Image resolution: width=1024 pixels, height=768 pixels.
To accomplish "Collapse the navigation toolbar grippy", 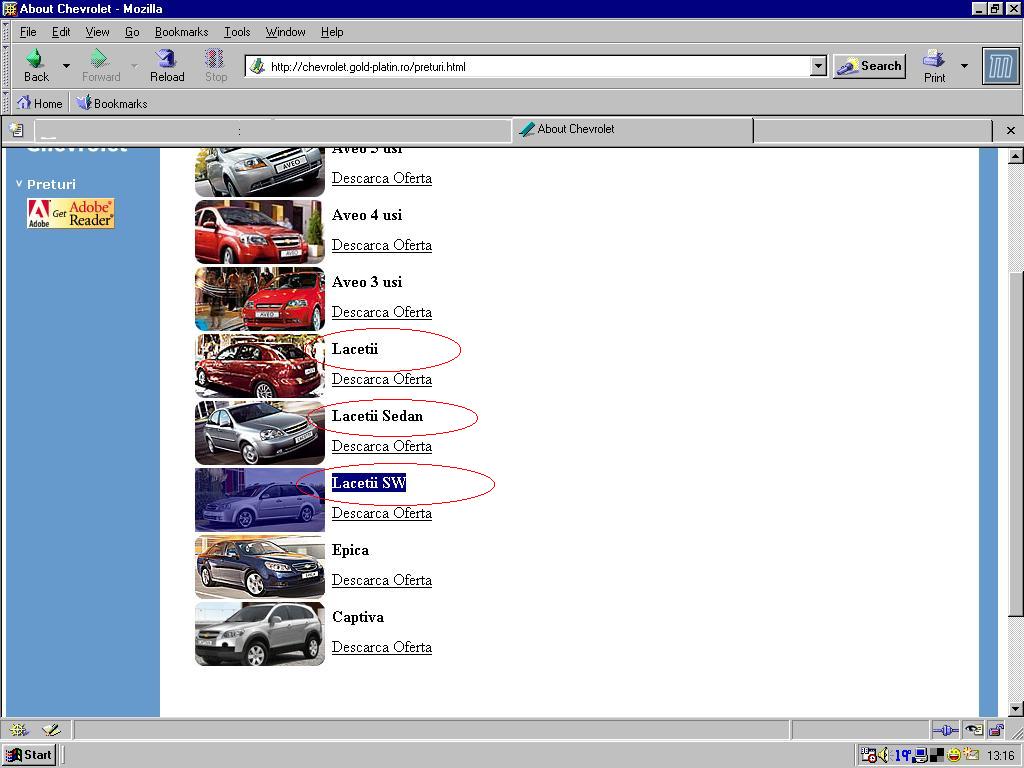I will tap(7, 66).
